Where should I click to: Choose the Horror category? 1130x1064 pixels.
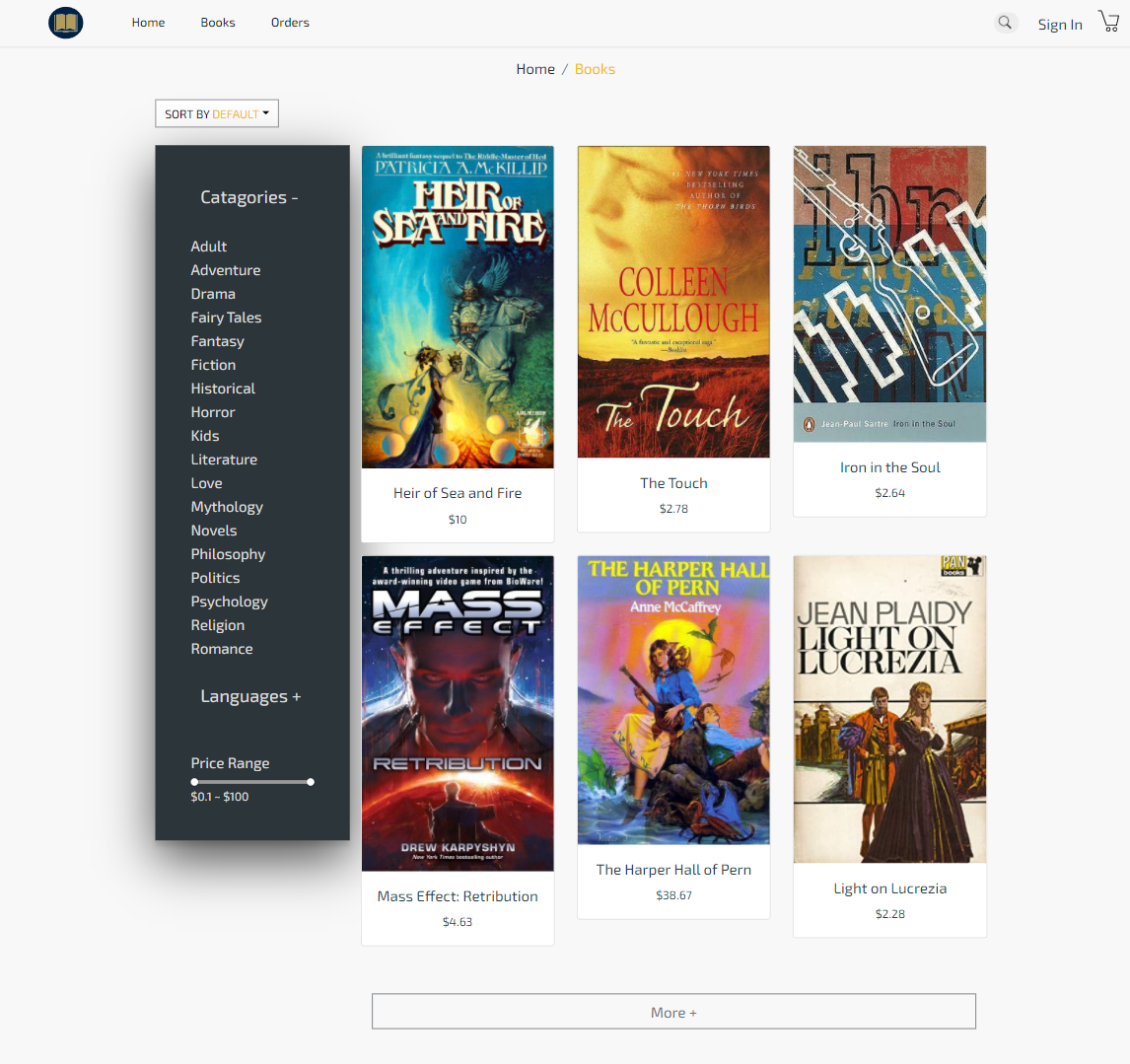[213, 412]
